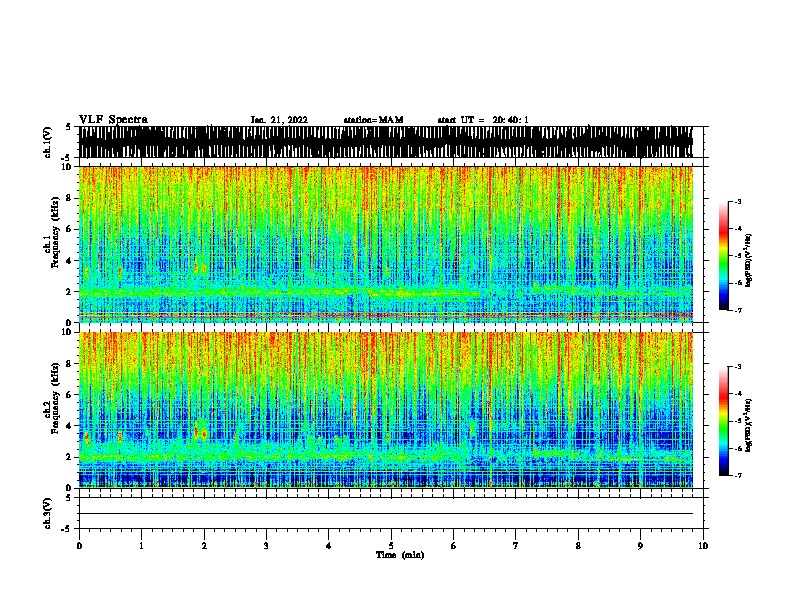Viewport: 792px width, 612px height.
Task: Click time axis tick label '4'
Action: coord(329,546)
